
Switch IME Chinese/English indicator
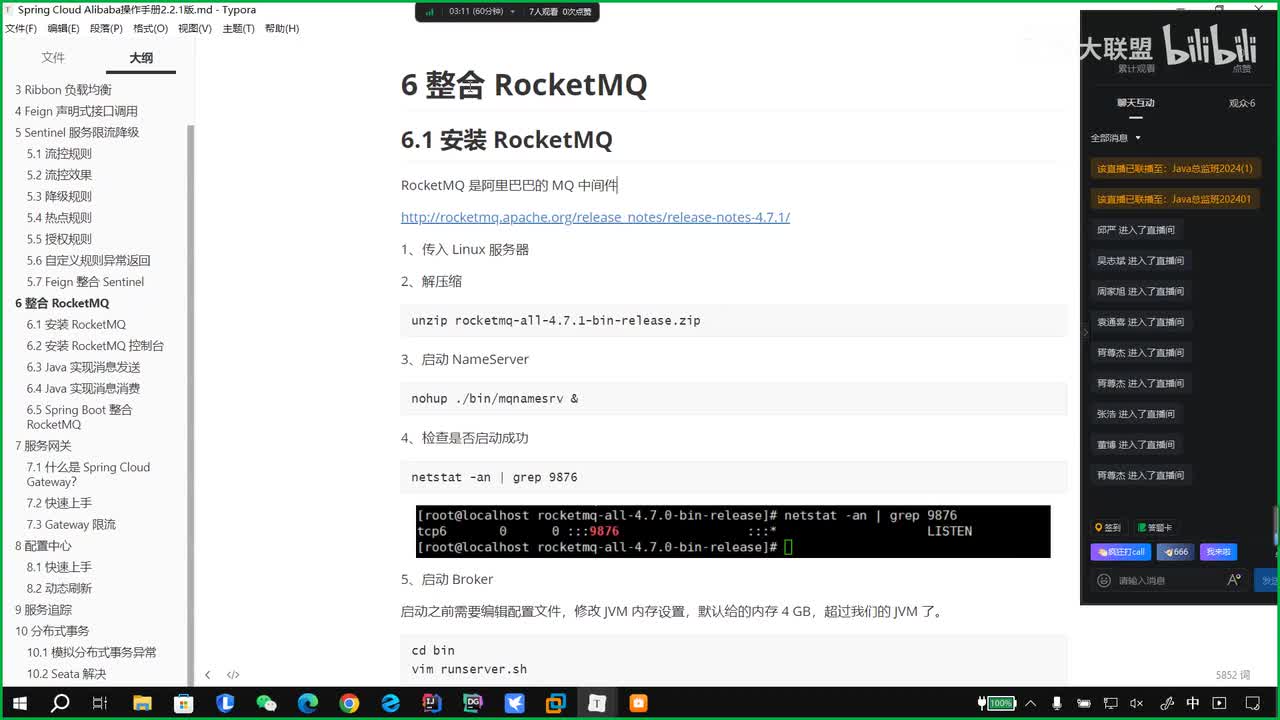tap(1193, 703)
